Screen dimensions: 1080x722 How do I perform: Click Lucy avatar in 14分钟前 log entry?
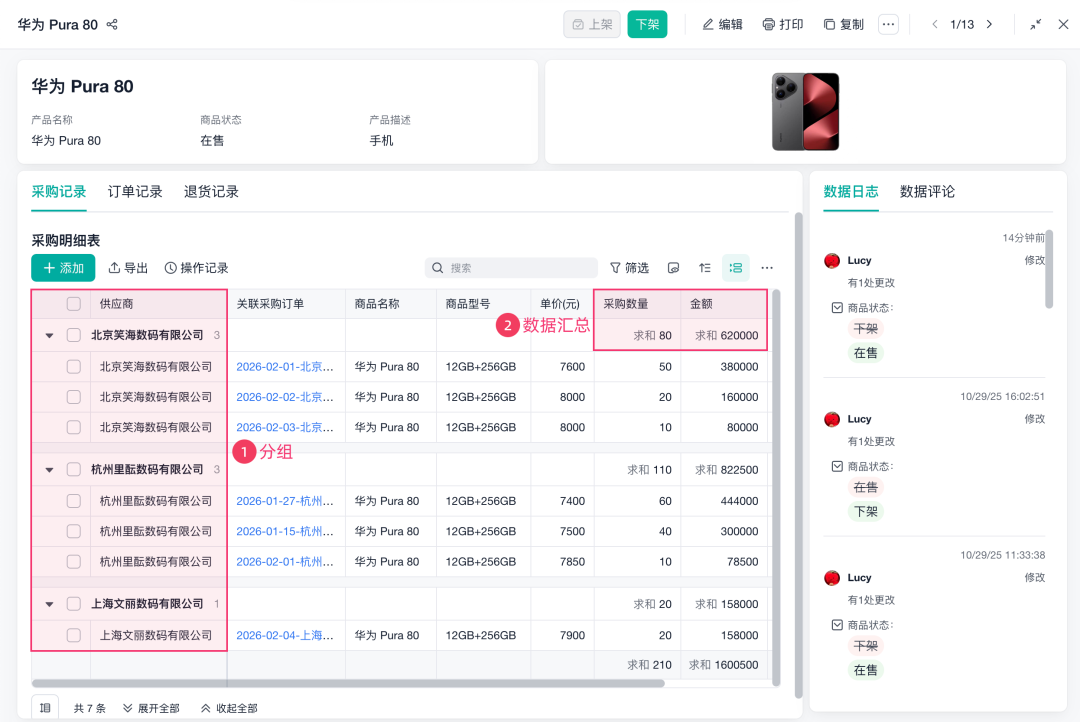point(832,260)
